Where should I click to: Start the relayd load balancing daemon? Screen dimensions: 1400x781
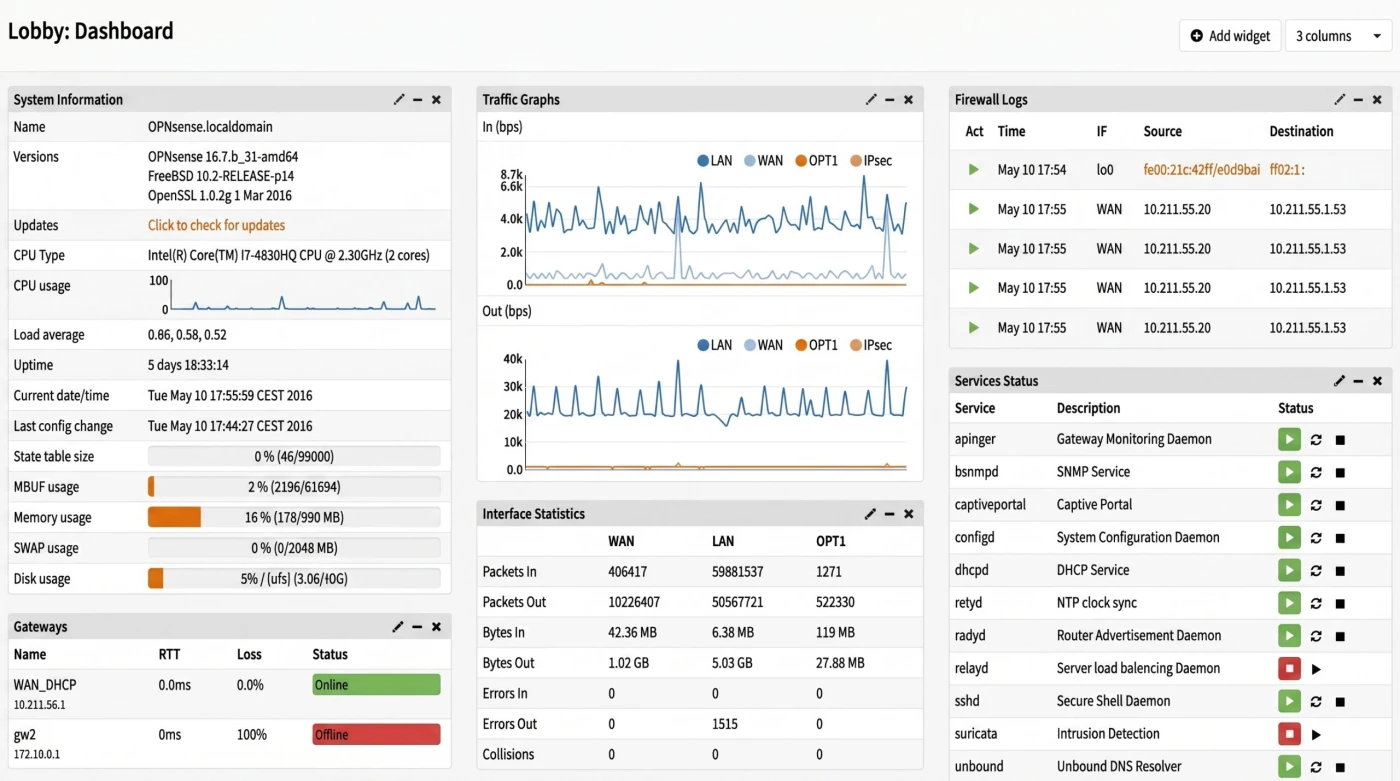pos(1316,669)
